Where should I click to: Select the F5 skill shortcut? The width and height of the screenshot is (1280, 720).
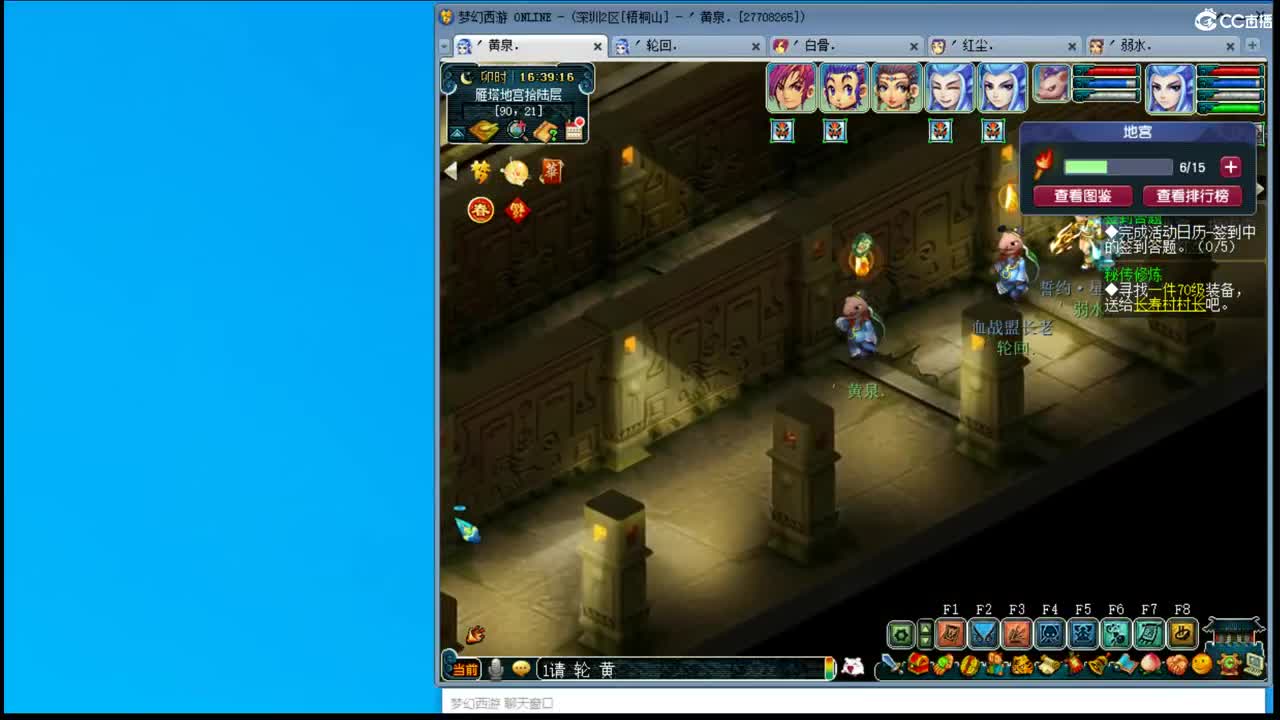pos(1083,634)
